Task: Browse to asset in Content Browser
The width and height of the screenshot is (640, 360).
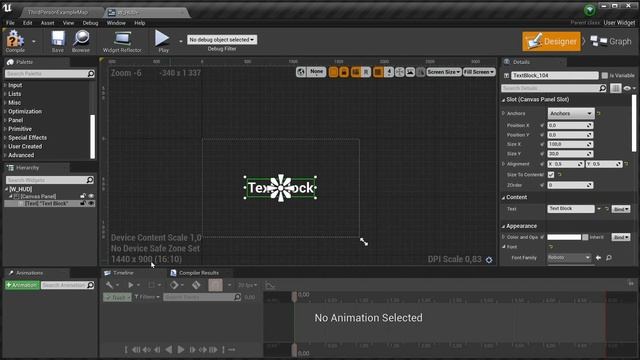Action: (81, 41)
